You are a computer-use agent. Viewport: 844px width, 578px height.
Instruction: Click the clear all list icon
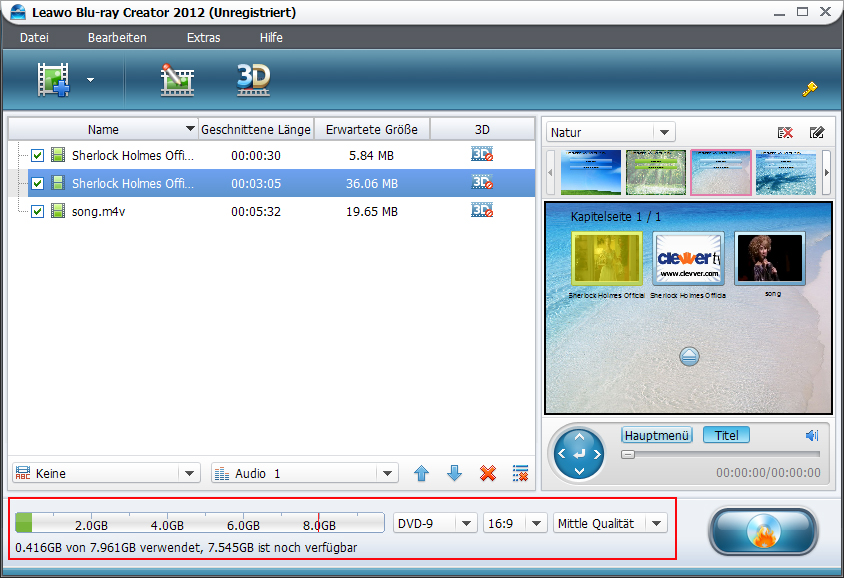[x=521, y=474]
